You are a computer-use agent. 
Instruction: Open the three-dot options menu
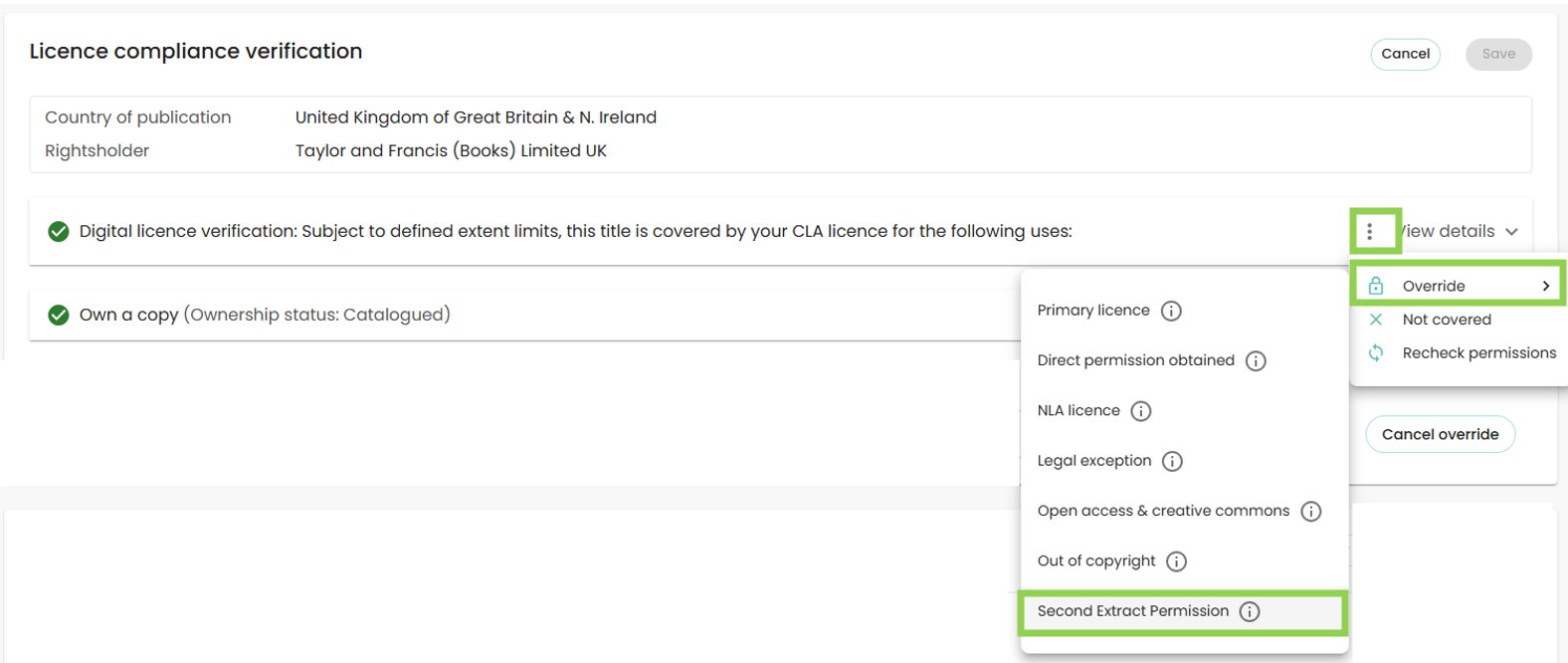coord(1370,231)
